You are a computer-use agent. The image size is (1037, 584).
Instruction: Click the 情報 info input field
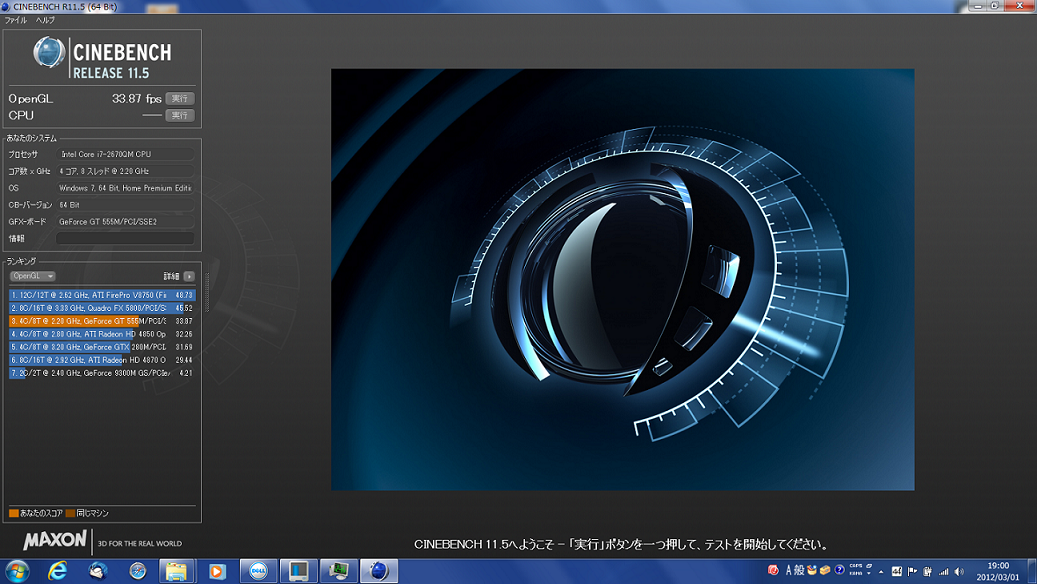tap(125, 238)
